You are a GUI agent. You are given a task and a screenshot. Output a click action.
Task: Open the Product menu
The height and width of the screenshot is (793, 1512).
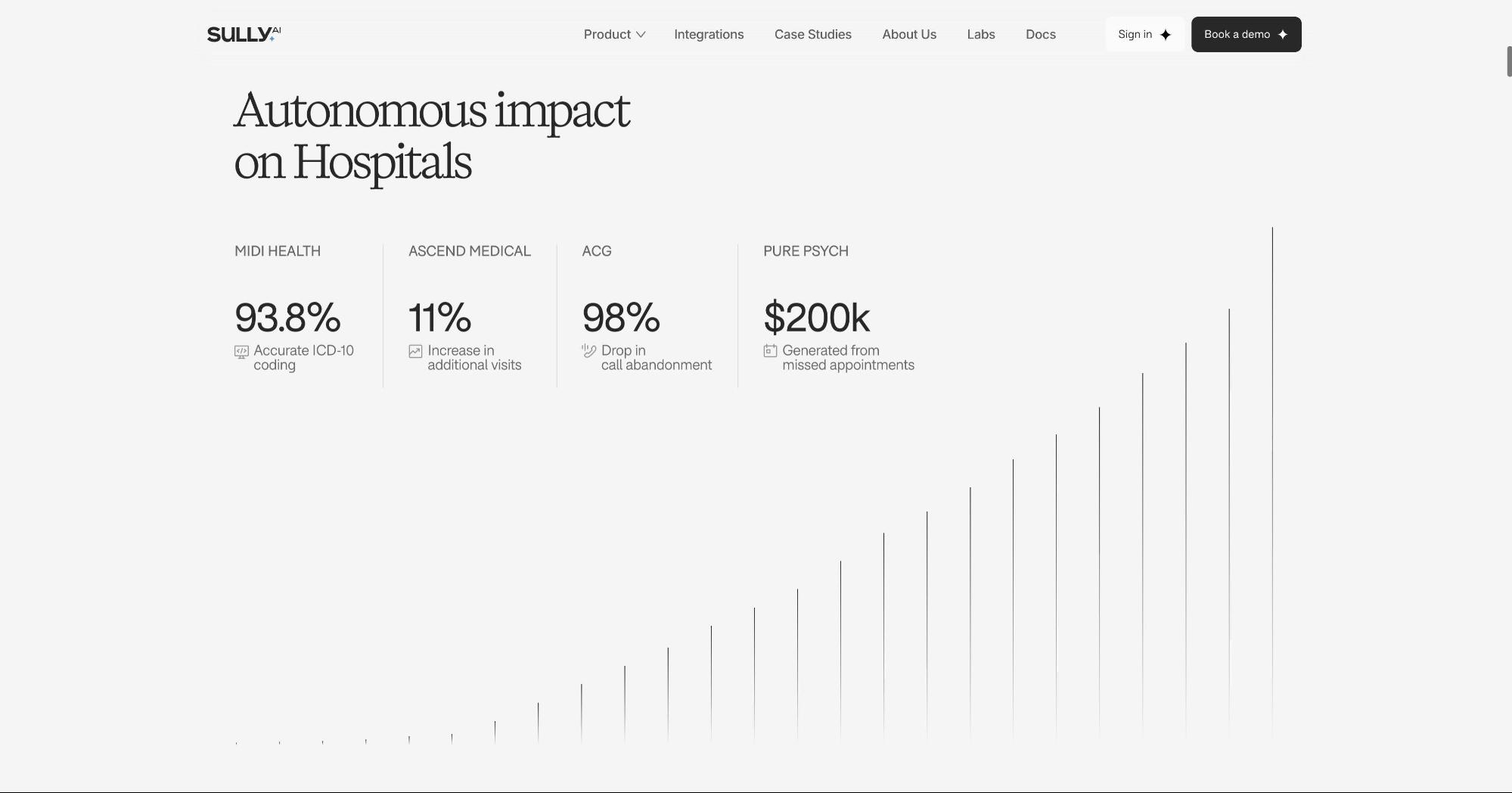[x=607, y=35]
